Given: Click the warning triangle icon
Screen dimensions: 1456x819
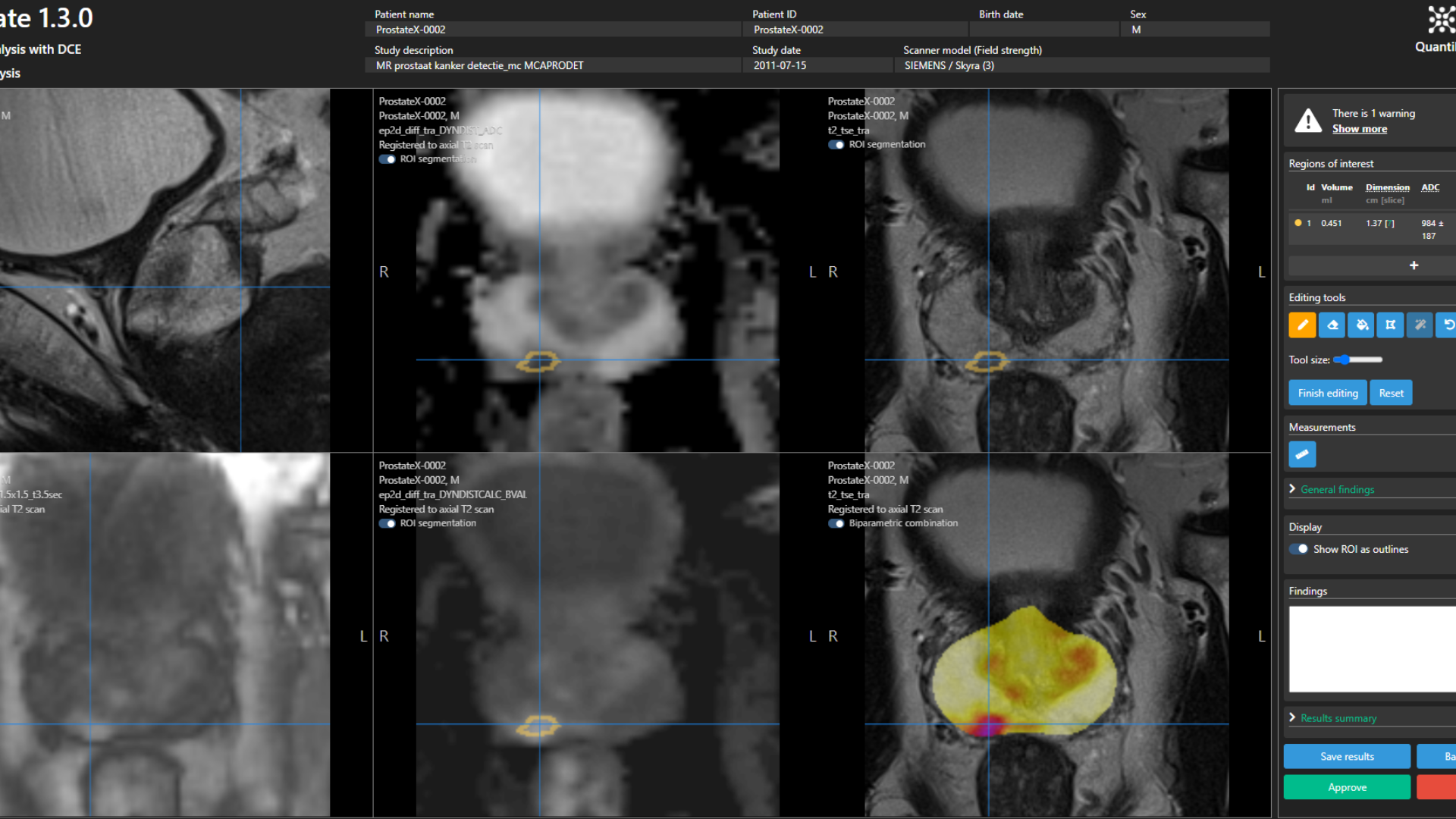Looking at the screenshot, I should click(1308, 121).
